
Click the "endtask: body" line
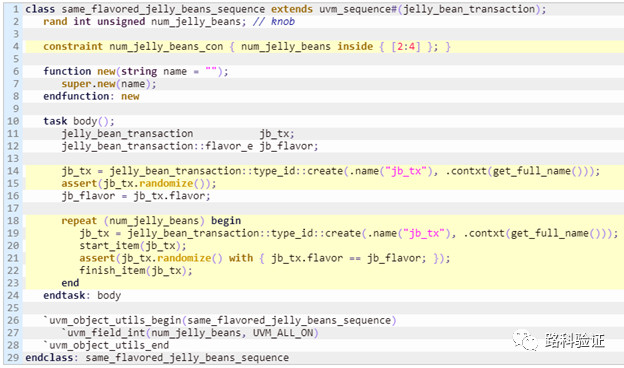click(82, 296)
